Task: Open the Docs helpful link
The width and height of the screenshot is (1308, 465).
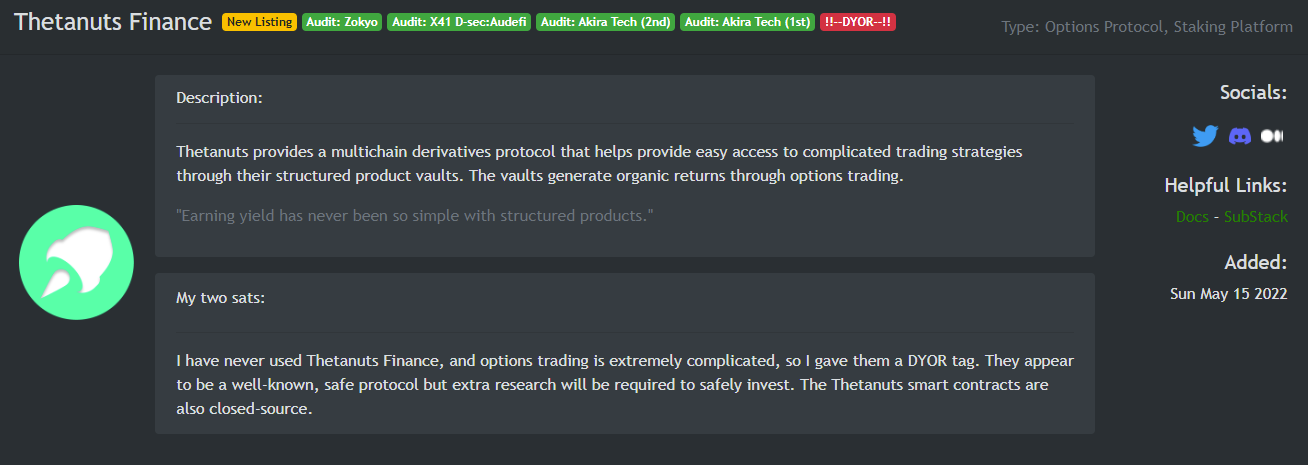Action: pos(1192,216)
